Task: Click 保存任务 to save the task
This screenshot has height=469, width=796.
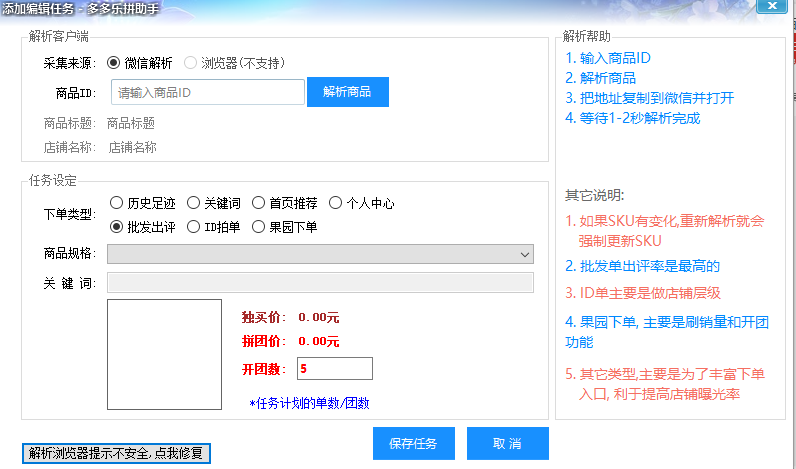Action: point(414,444)
